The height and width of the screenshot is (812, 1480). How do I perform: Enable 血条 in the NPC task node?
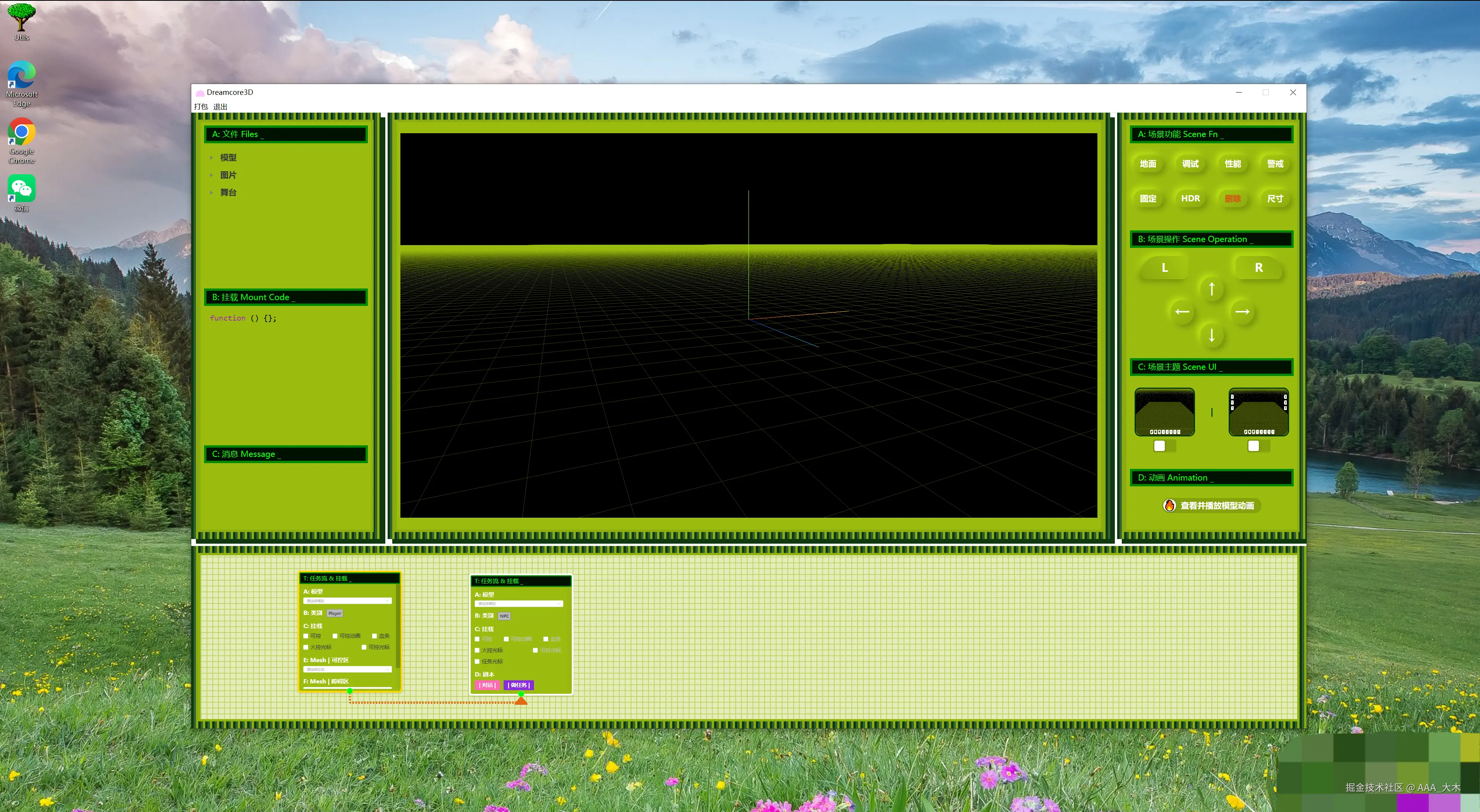pyautogui.click(x=545, y=639)
